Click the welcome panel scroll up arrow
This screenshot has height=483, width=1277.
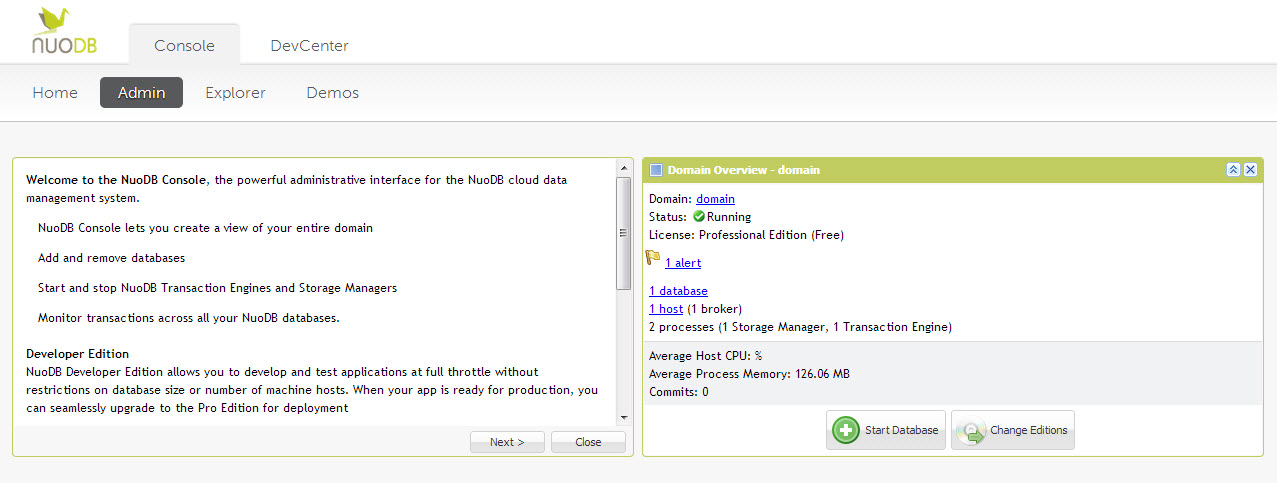point(624,167)
